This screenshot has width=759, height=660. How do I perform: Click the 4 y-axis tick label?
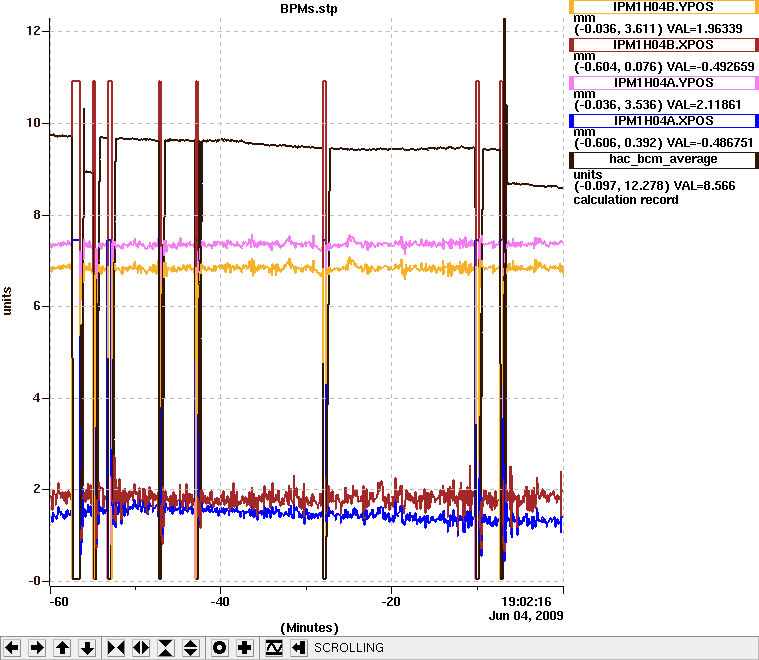click(37, 398)
